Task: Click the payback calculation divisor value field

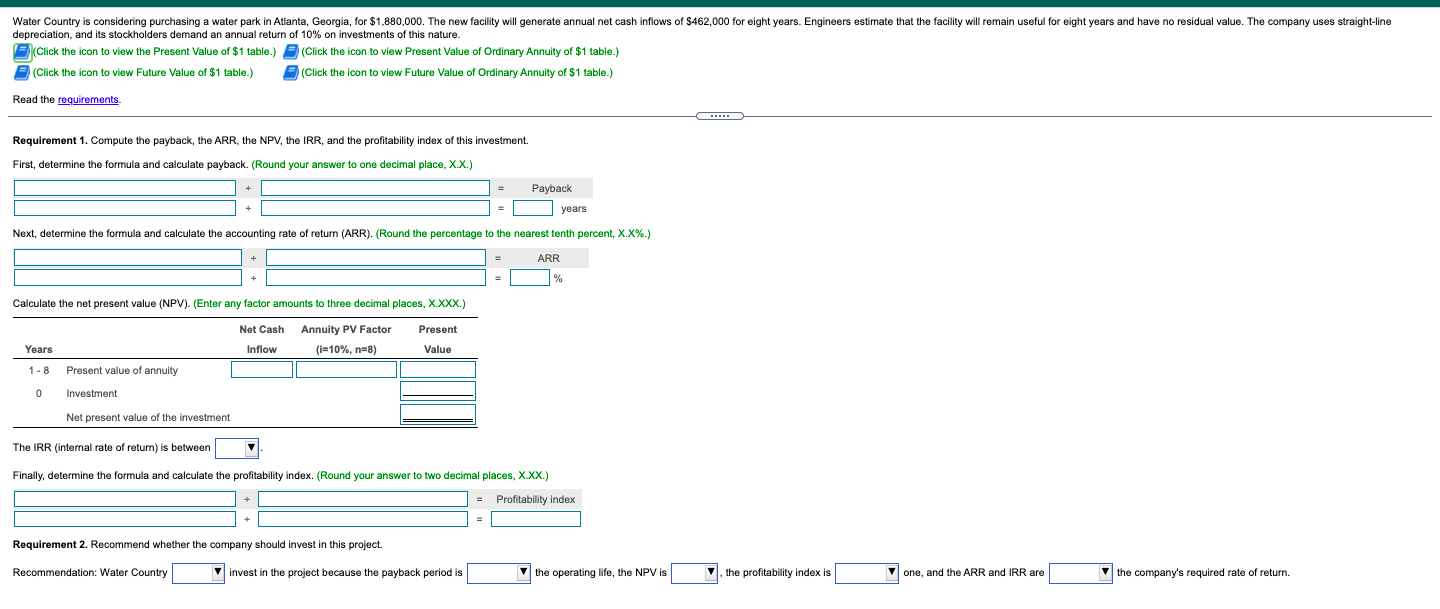Action: click(376, 208)
